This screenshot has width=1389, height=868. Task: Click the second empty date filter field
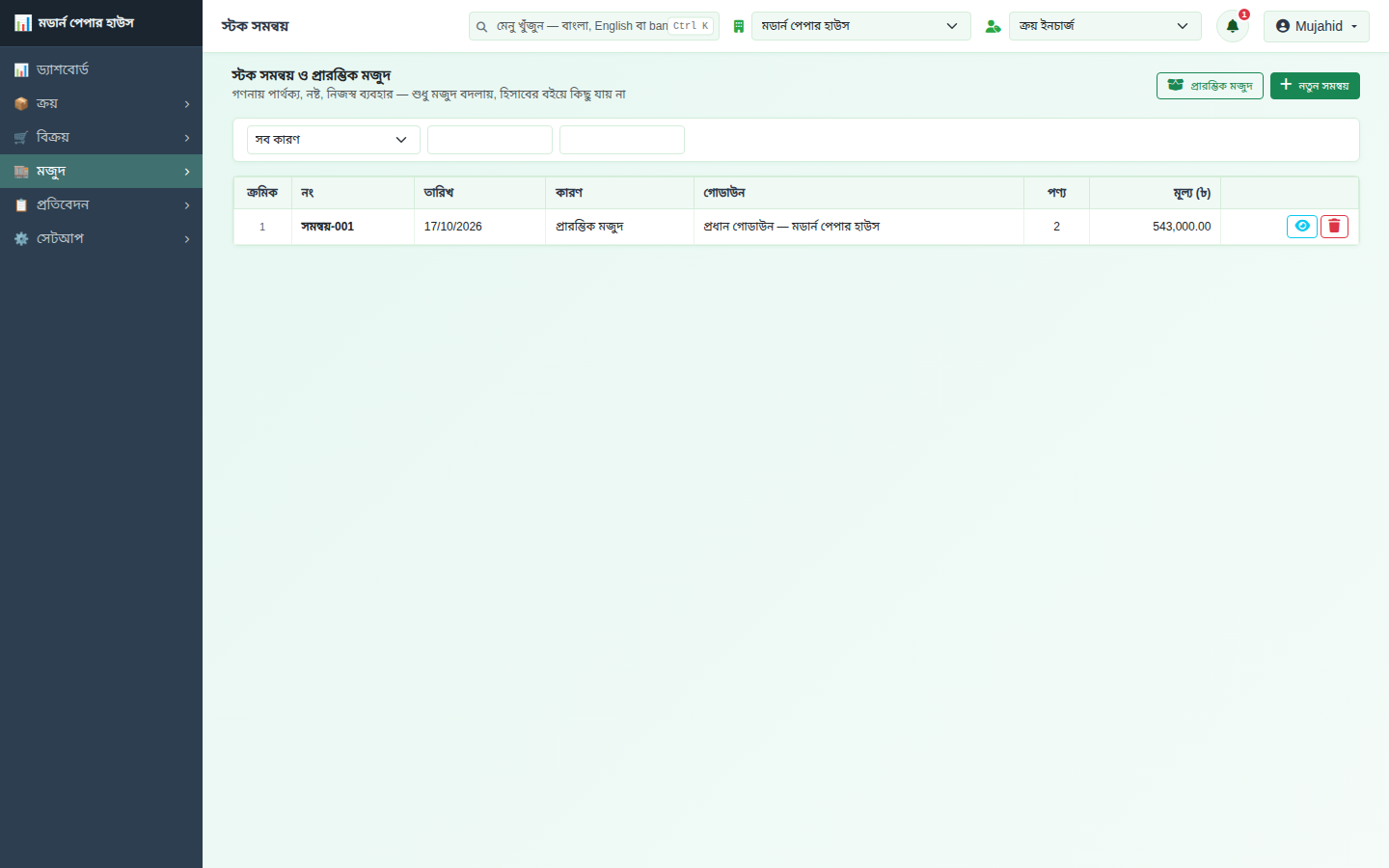point(622,140)
